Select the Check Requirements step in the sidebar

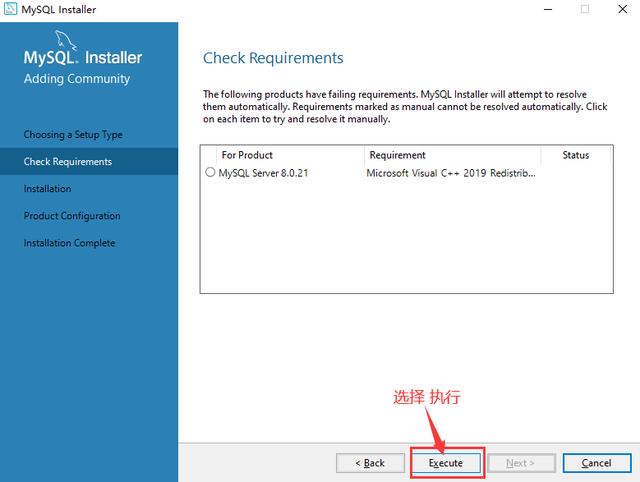pyautogui.click(x=89, y=162)
